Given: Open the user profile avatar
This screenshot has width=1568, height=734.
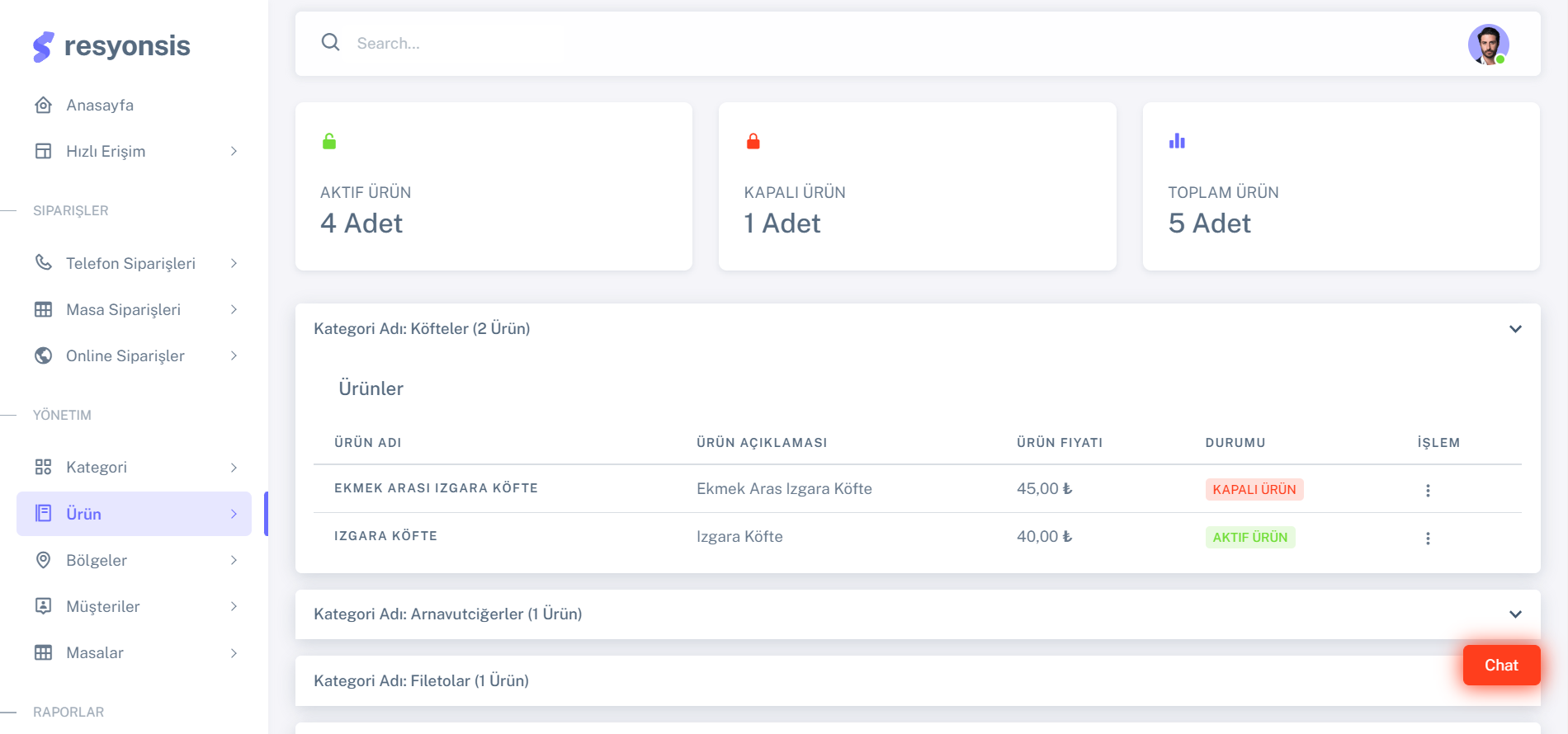Looking at the screenshot, I should tap(1489, 45).
